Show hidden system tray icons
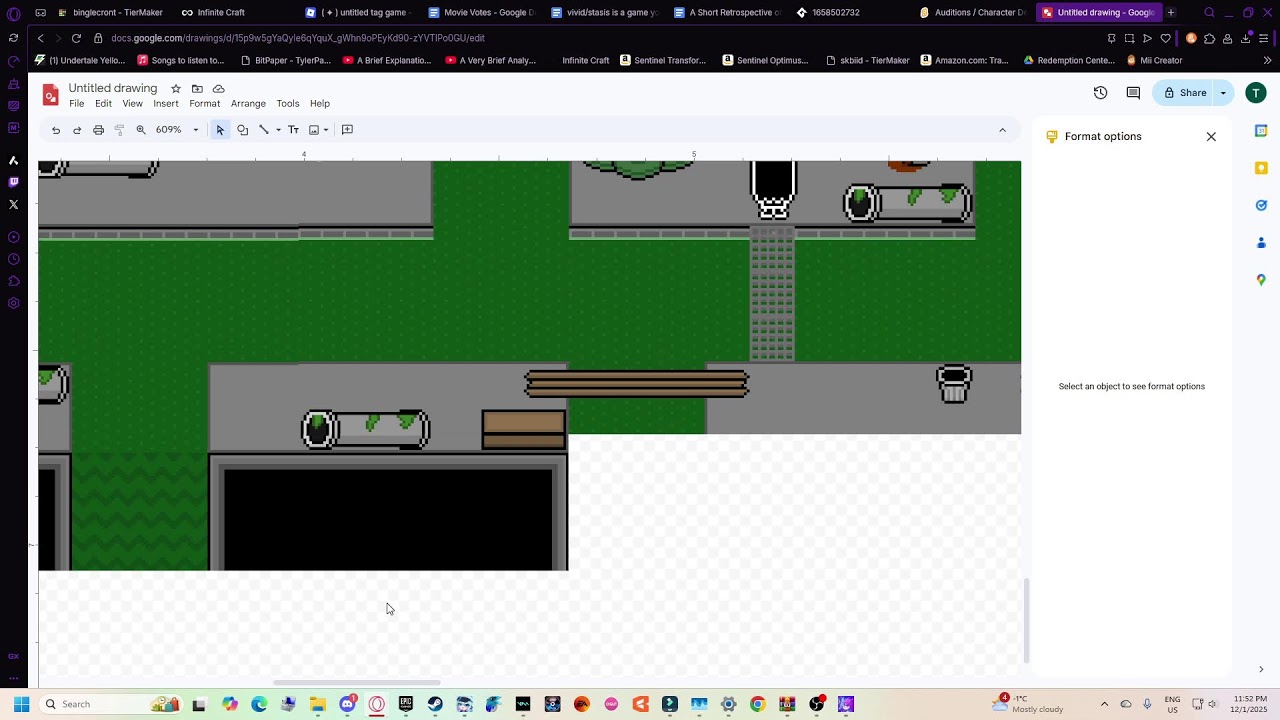The width and height of the screenshot is (1280, 720). (x=1104, y=704)
